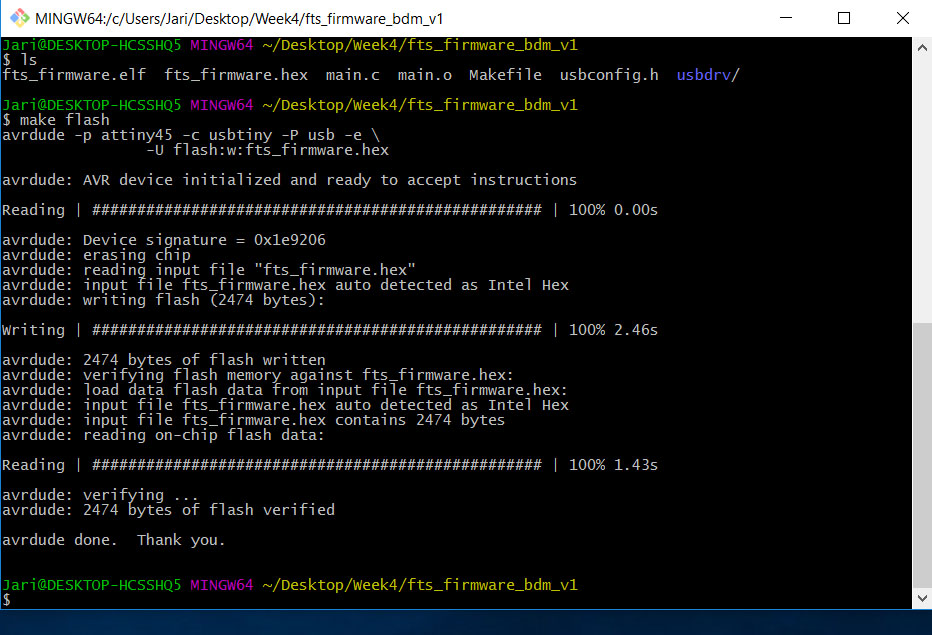The image size is (932, 635).
Task: Click 'usbconfig.h' in ls output
Action: (609, 75)
